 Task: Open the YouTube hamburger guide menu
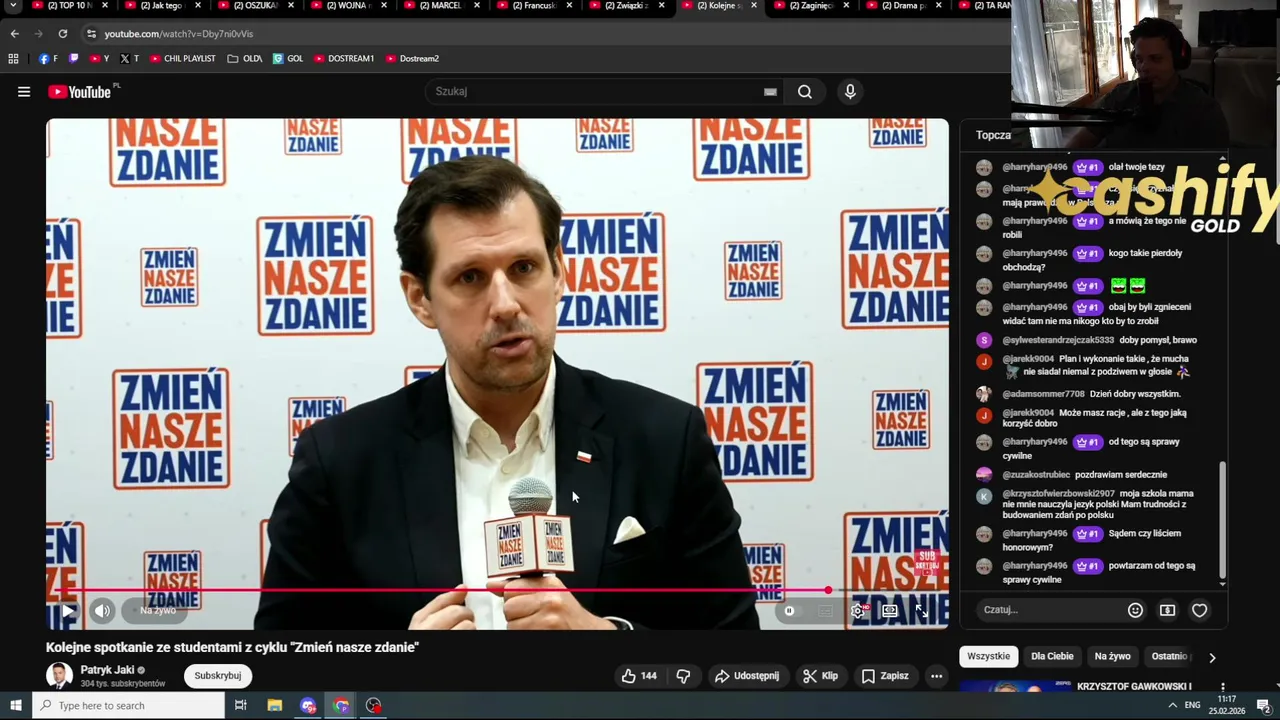(x=24, y=92)
